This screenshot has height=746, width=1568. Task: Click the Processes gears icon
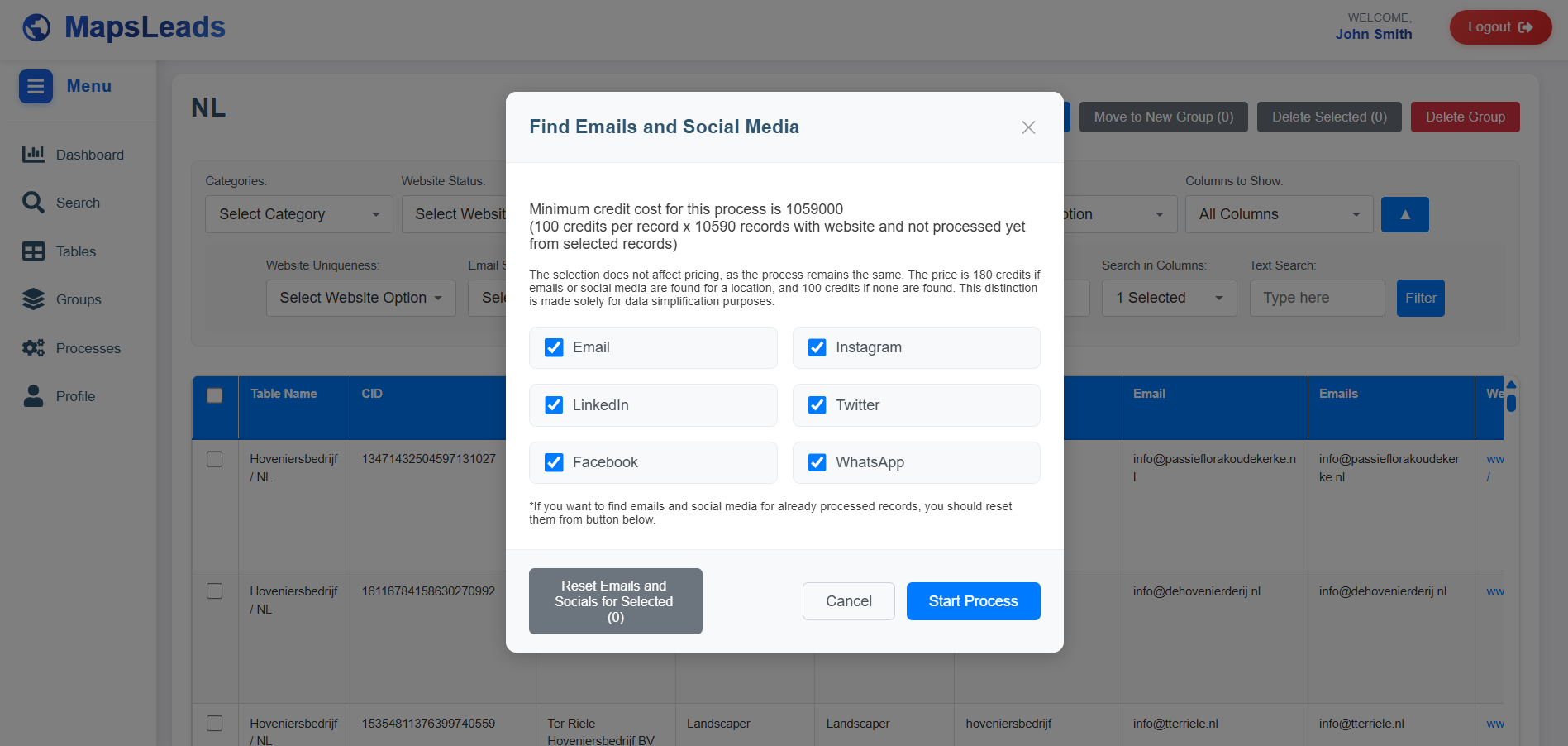(x=33, y=348)
